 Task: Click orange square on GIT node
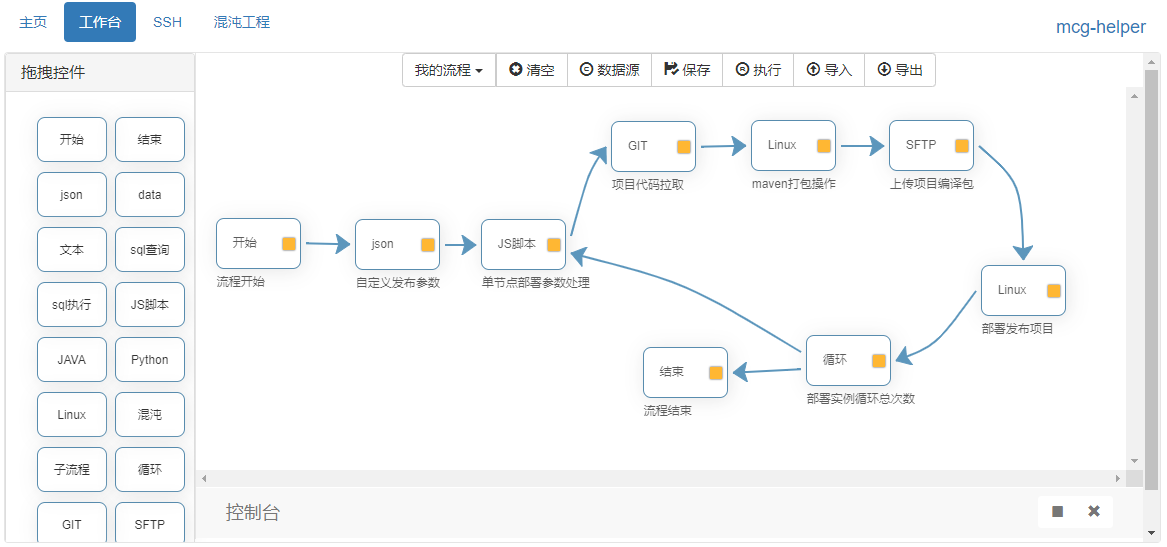(x=684, y=147)
